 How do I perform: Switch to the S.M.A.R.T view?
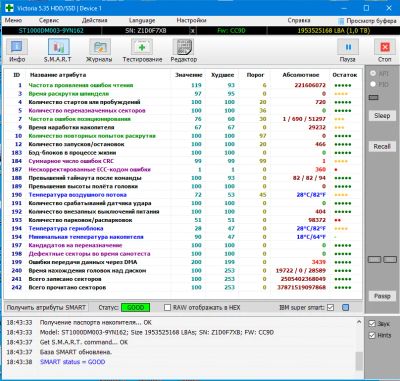[x=58, y=51]
